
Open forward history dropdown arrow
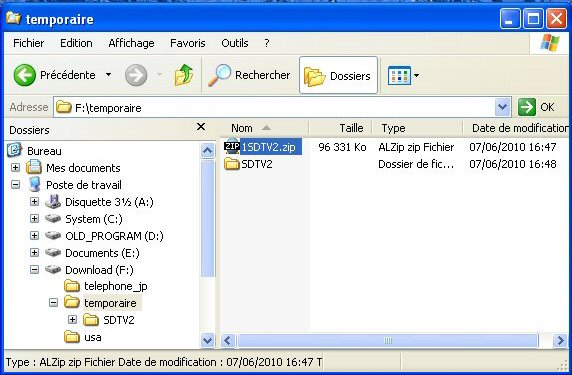(159, 75)
